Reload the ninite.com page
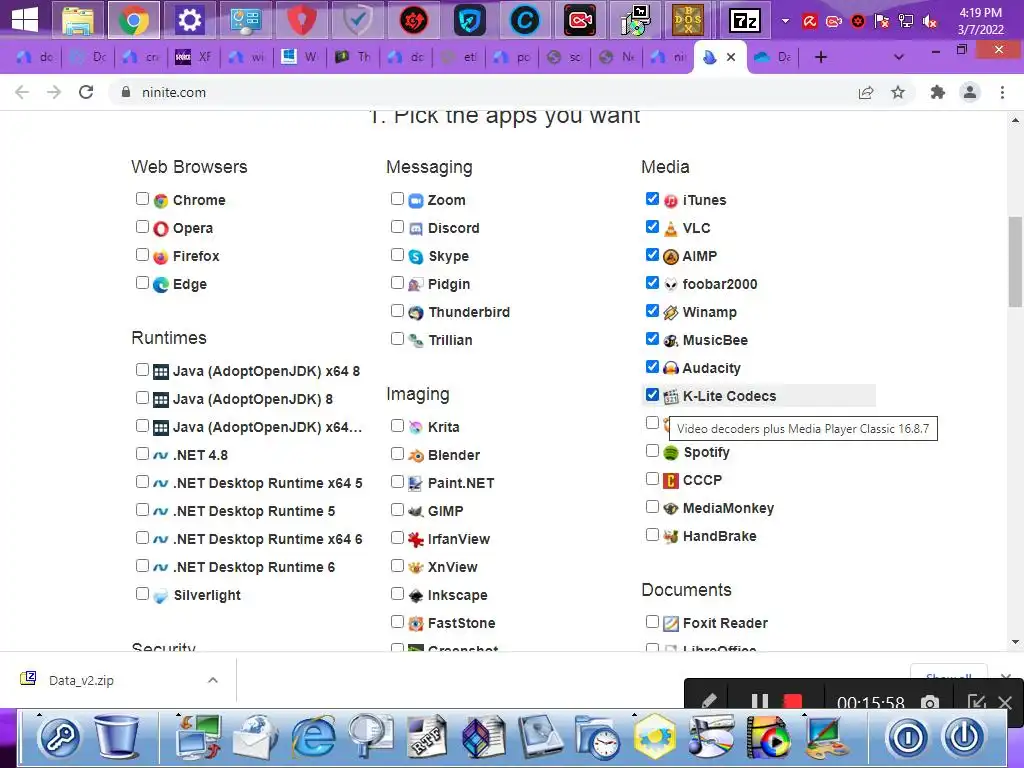Viewport: 1024px width, 768px height. click(x=86, y=93)
